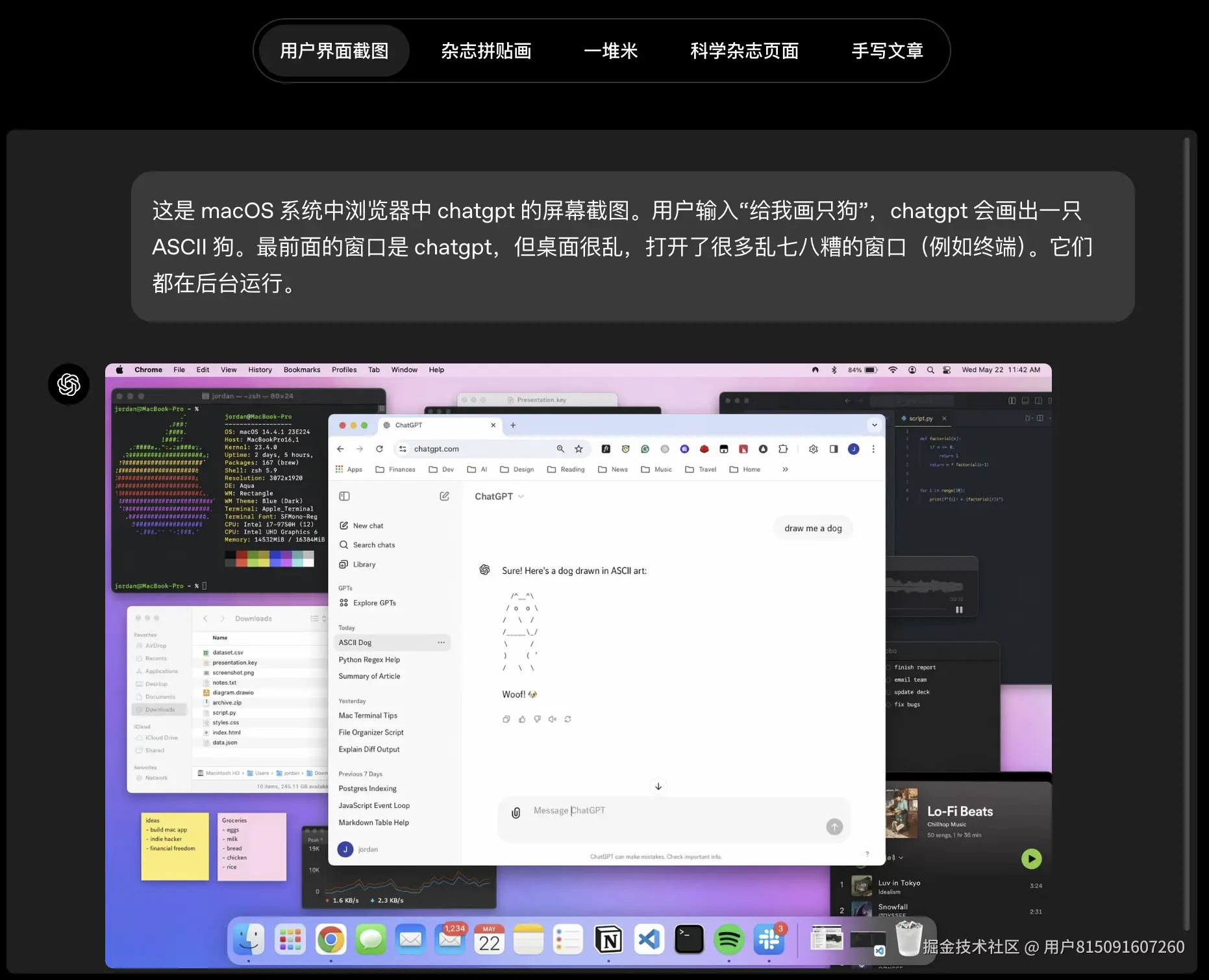This screenshot has width=1209, height=980.
Task: Open the Finances bookmarks folder
Action: [x=395, y=469]
